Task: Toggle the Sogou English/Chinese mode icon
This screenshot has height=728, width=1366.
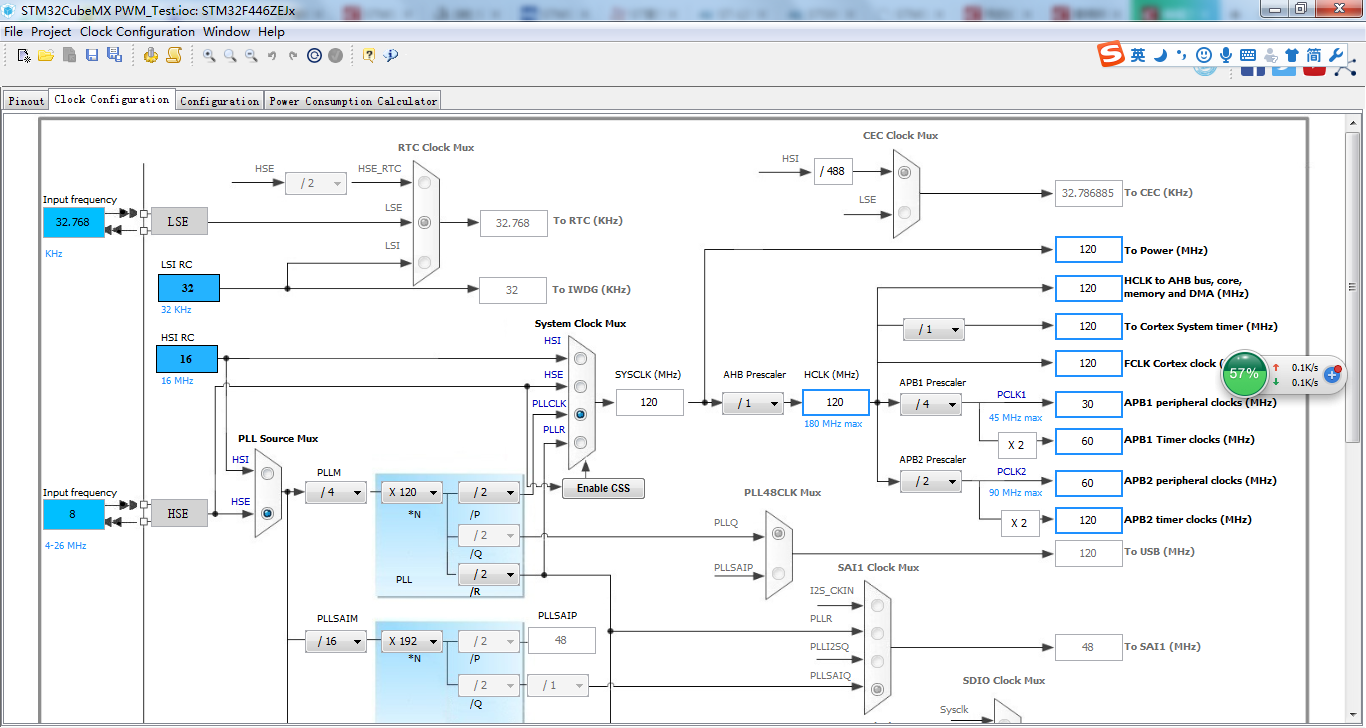Action: [1138, 55]
